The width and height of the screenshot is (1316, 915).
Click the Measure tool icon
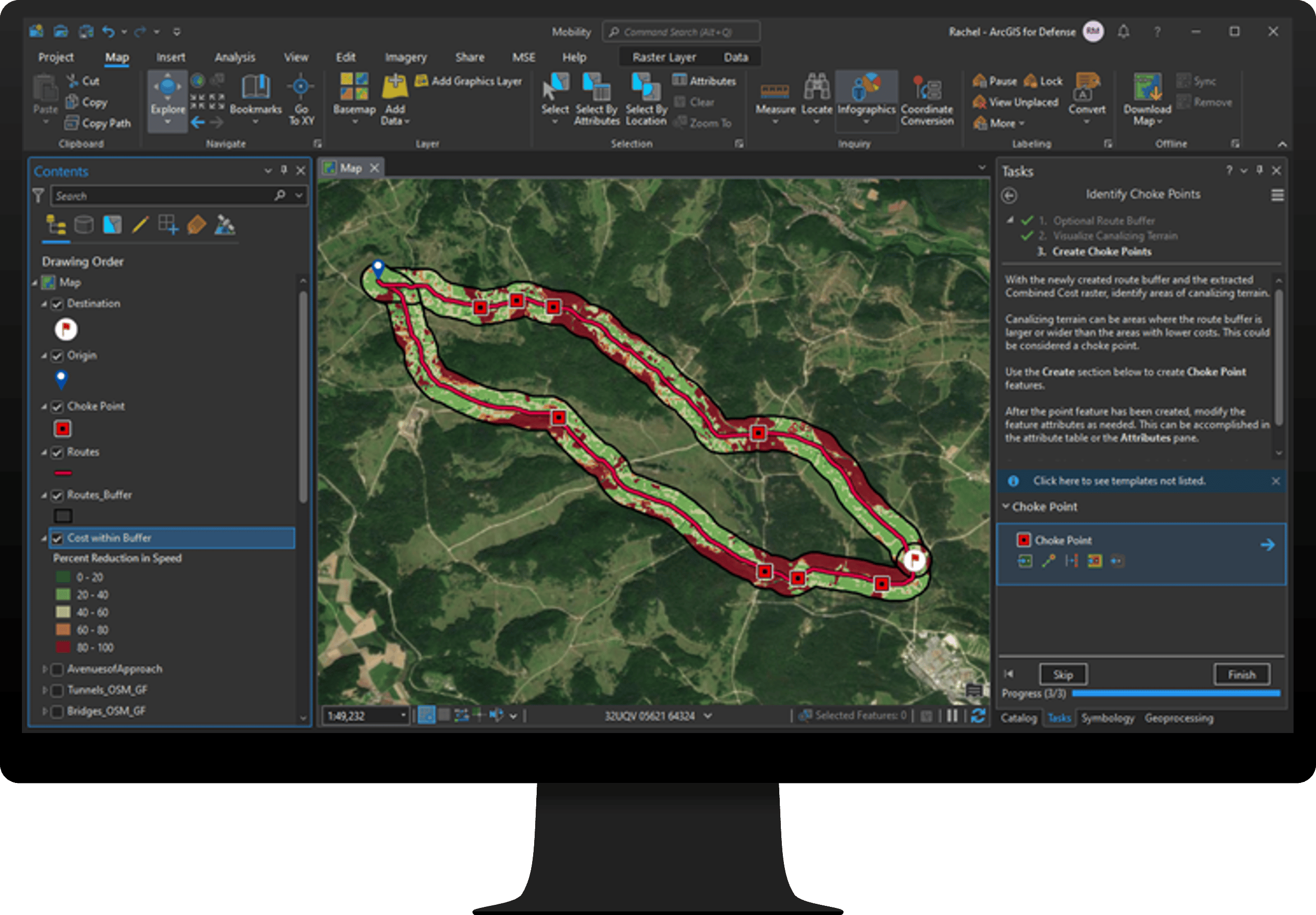point(774,92)
